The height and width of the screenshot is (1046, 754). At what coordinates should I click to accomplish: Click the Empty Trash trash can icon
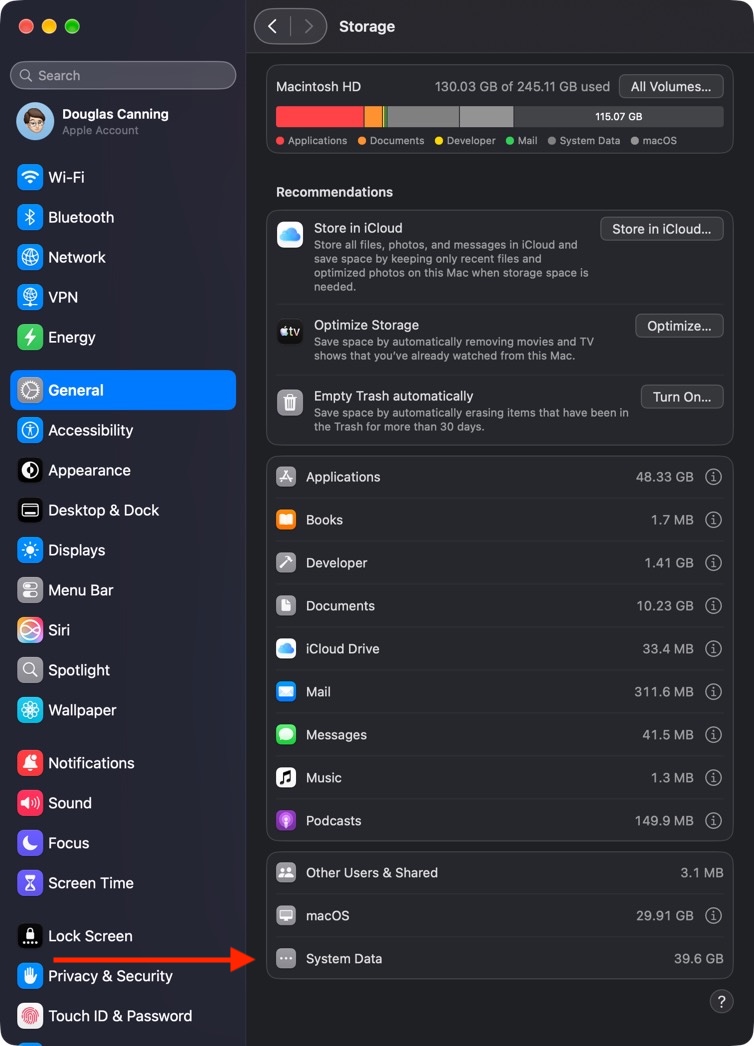[x=290, y=403]
